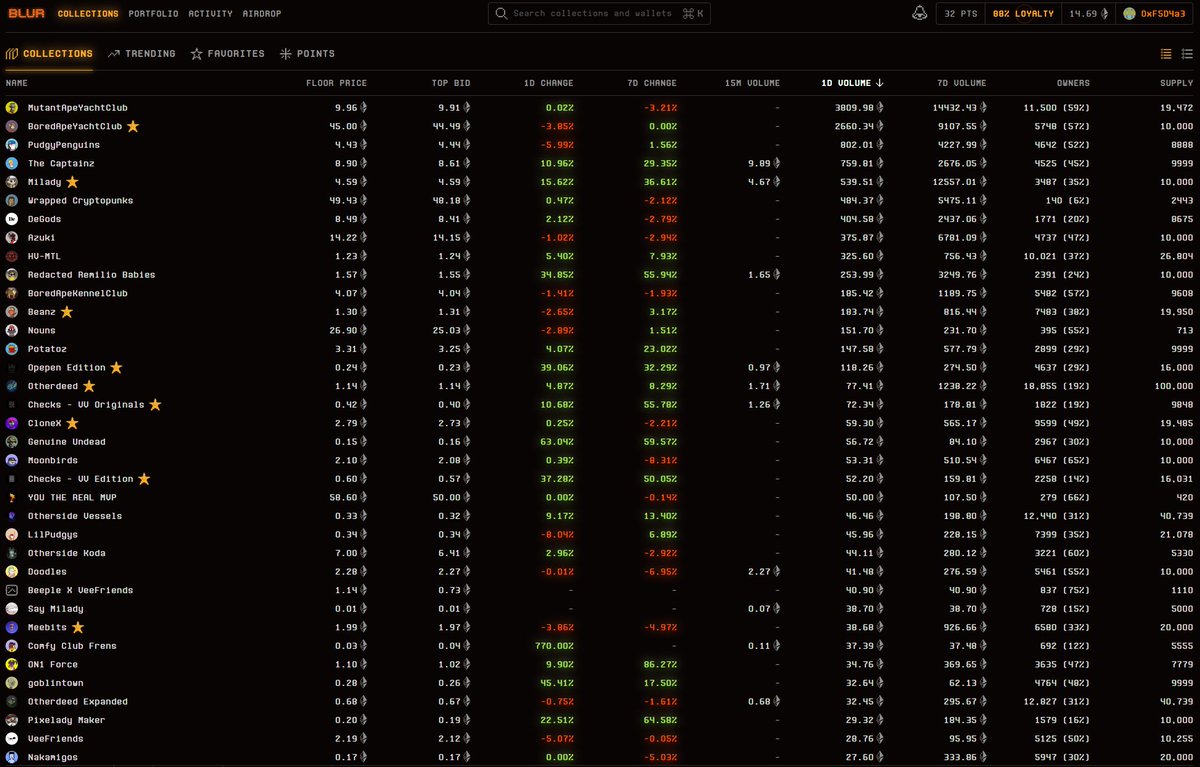Click the VeeFriends collection avatar
Image resolution: width=1200 pixels, height=767 pixels.
[x=12, y=739]
